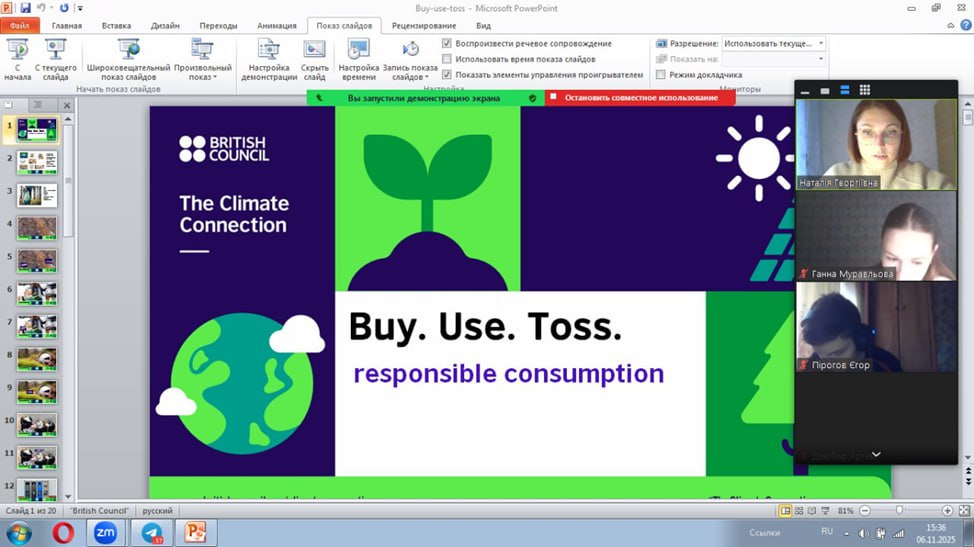The image size is (974, 547).
Task: Start slideshow from status bar icon
Action: point(826,510)
